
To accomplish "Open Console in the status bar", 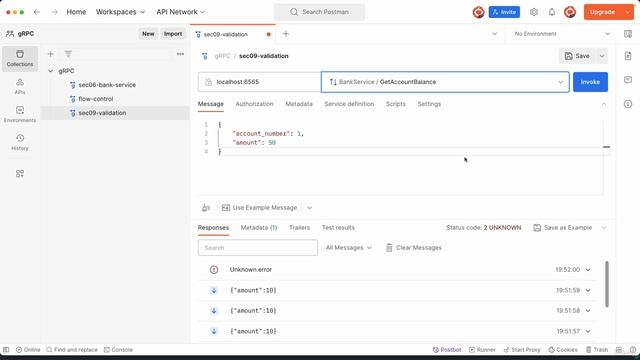I will tap(118, 350).
